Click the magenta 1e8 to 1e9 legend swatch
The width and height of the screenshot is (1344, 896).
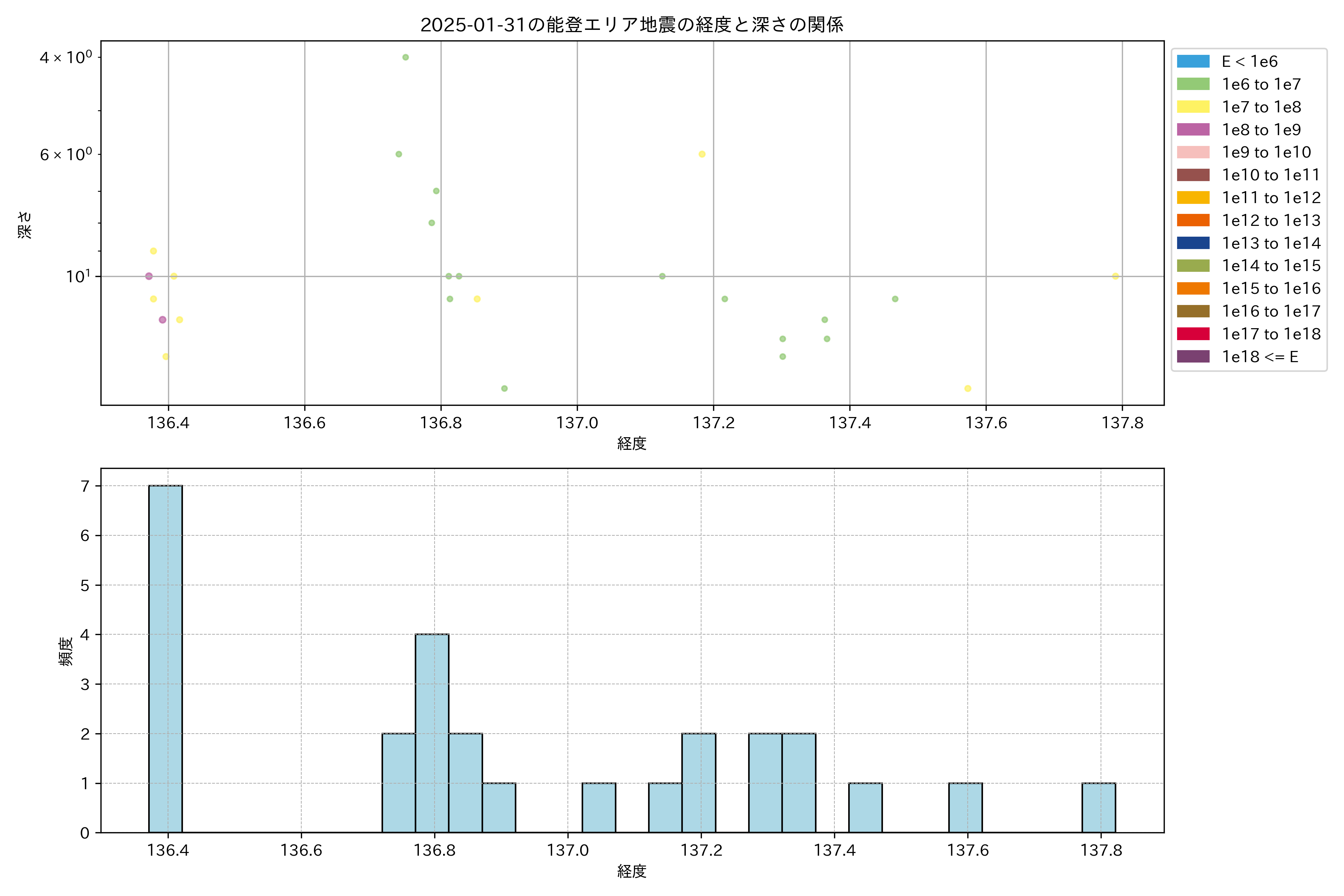[1193, 130]
